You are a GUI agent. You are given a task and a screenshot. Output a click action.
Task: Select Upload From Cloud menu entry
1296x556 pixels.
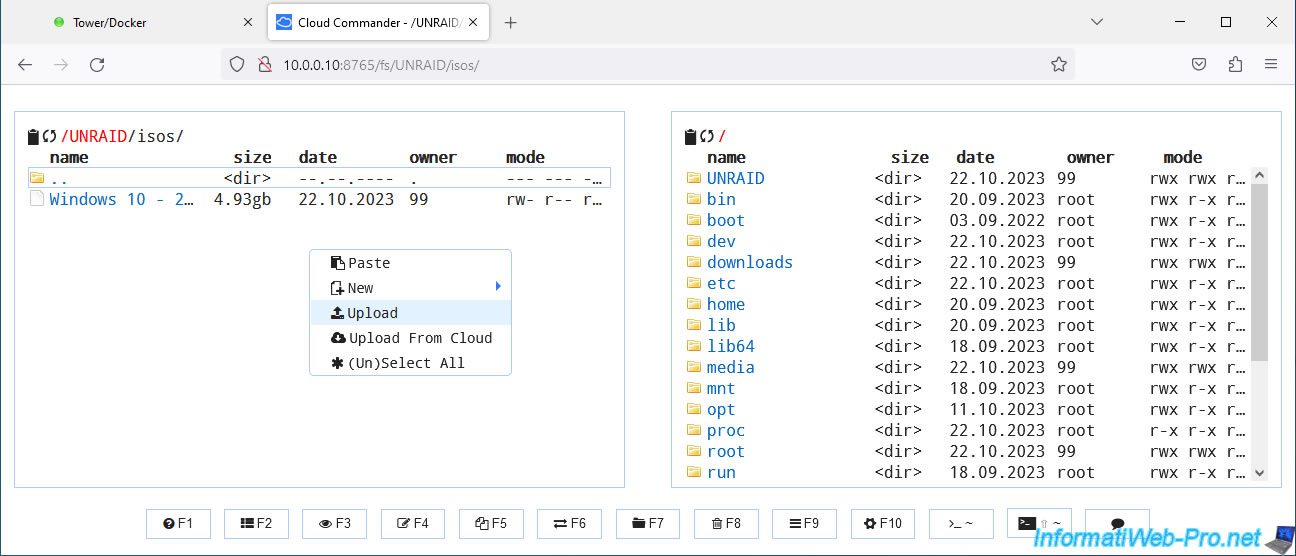click(420, 338)
